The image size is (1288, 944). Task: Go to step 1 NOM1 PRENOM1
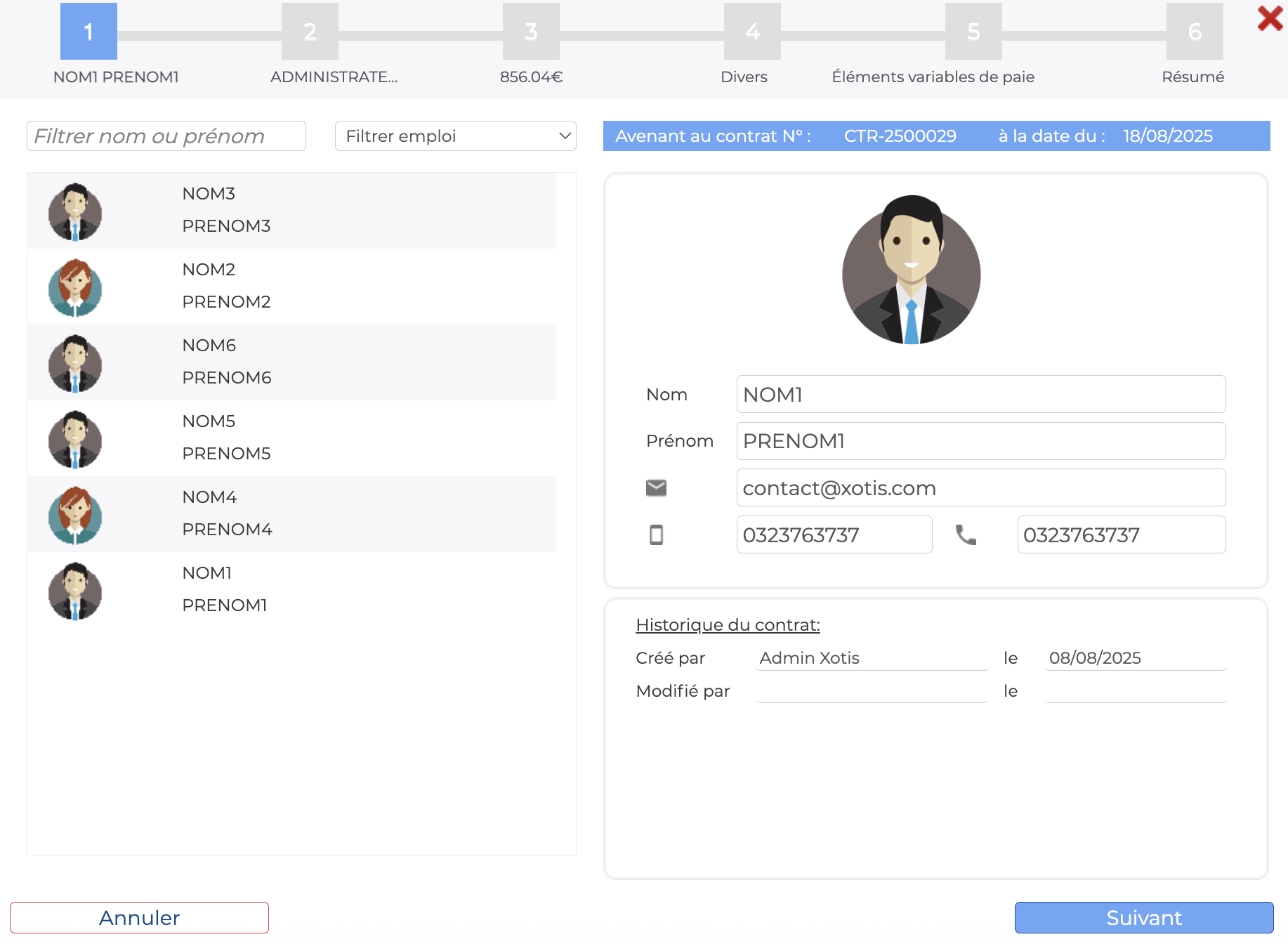(x=88, y=32)
